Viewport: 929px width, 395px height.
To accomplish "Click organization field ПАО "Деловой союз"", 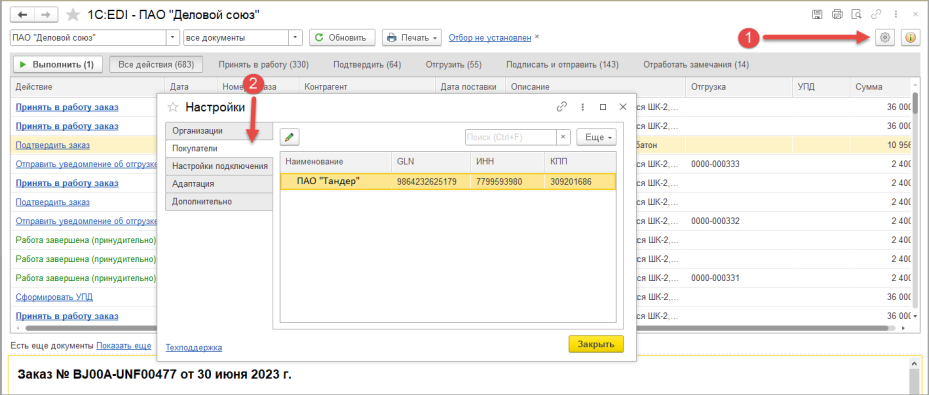I will tap(89, 37).
